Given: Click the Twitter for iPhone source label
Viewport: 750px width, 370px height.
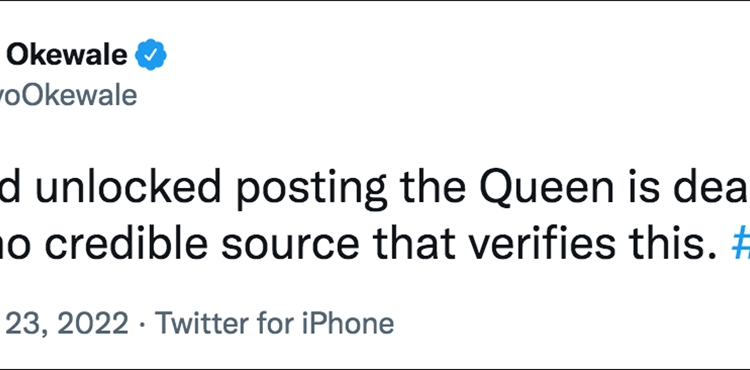Looking at the screenshot, I should pos(275,323).
